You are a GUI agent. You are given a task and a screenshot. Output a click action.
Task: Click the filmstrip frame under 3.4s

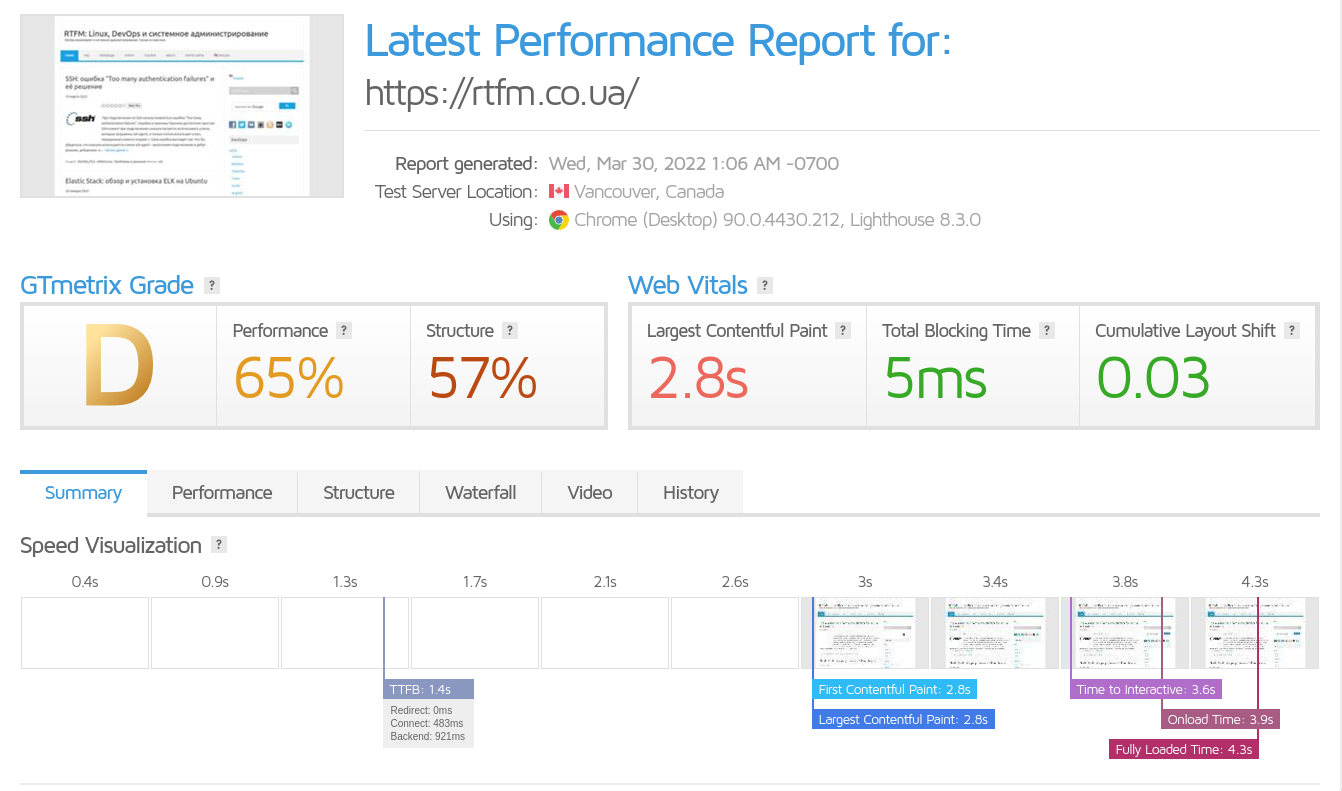pyautogui.click(x=995, y=633)
